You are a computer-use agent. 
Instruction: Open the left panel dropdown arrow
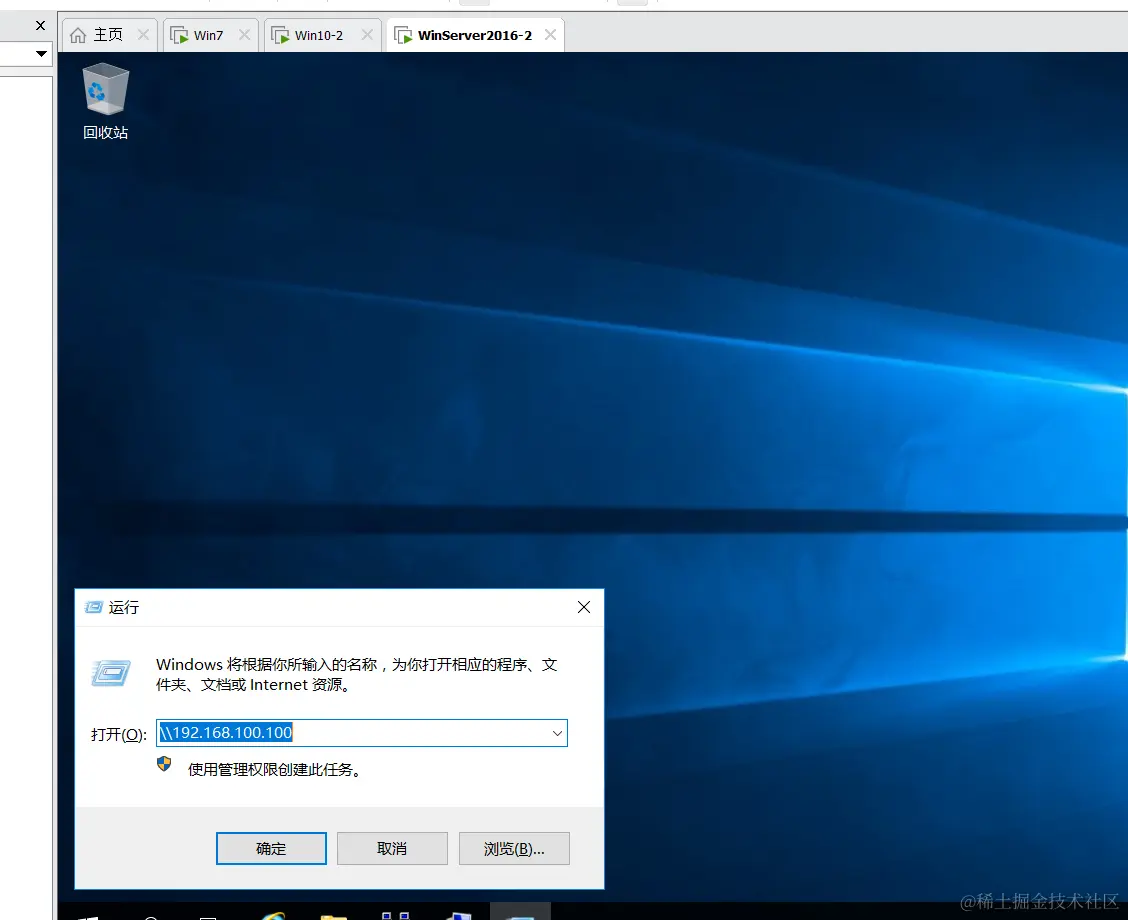(41, 53)
